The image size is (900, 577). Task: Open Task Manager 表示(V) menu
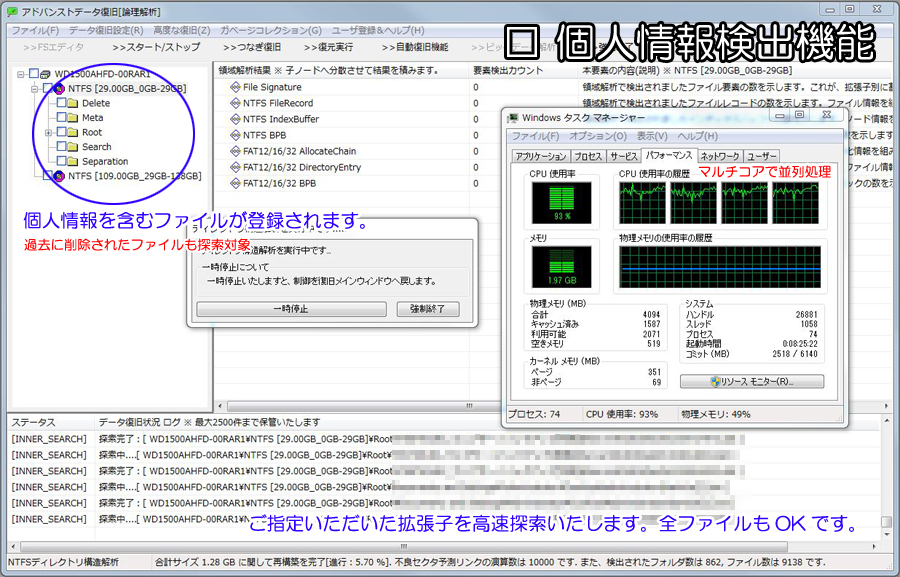[x=652, y=136]
